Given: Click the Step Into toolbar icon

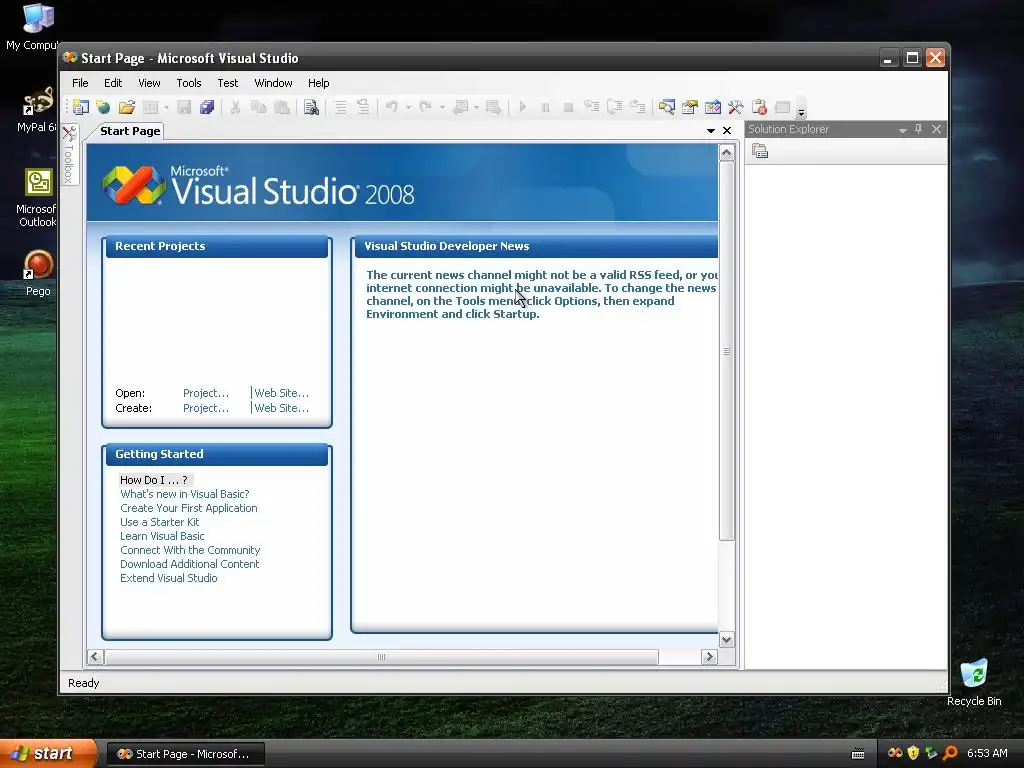Looking at the screenshot, I should point(591,107).
